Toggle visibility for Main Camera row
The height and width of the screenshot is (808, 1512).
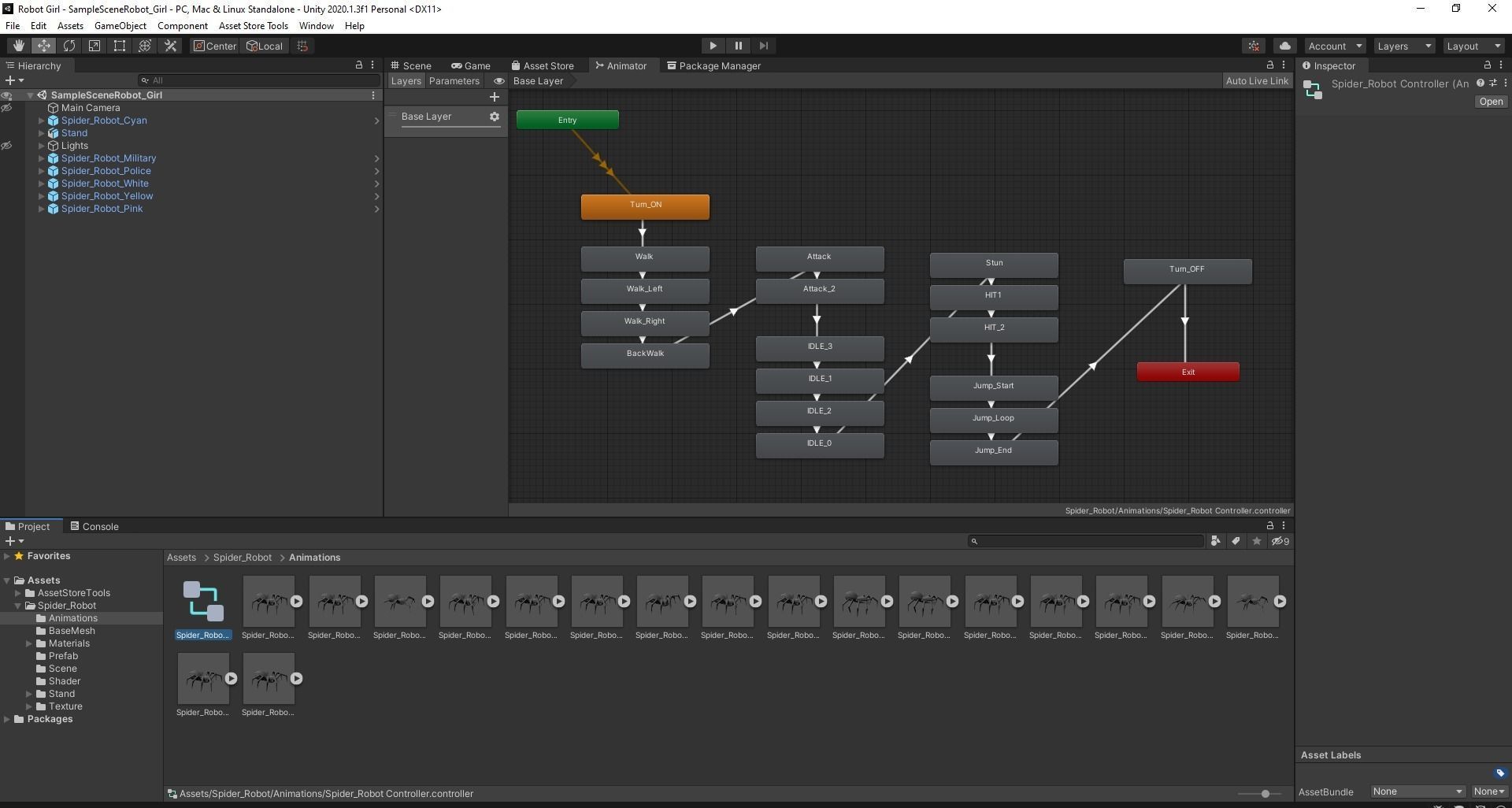(7, 108)
